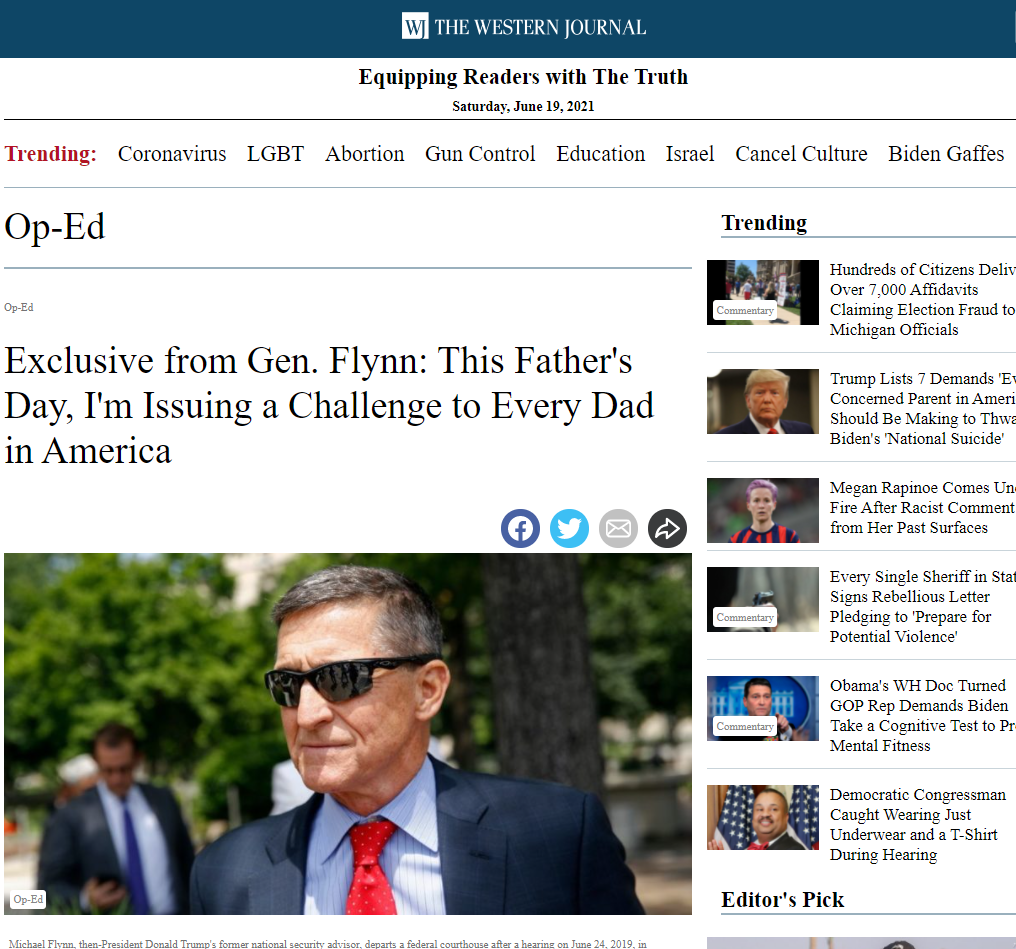Open Israel trending topic
Screen dimensions: 1016x949
[690, 154]
